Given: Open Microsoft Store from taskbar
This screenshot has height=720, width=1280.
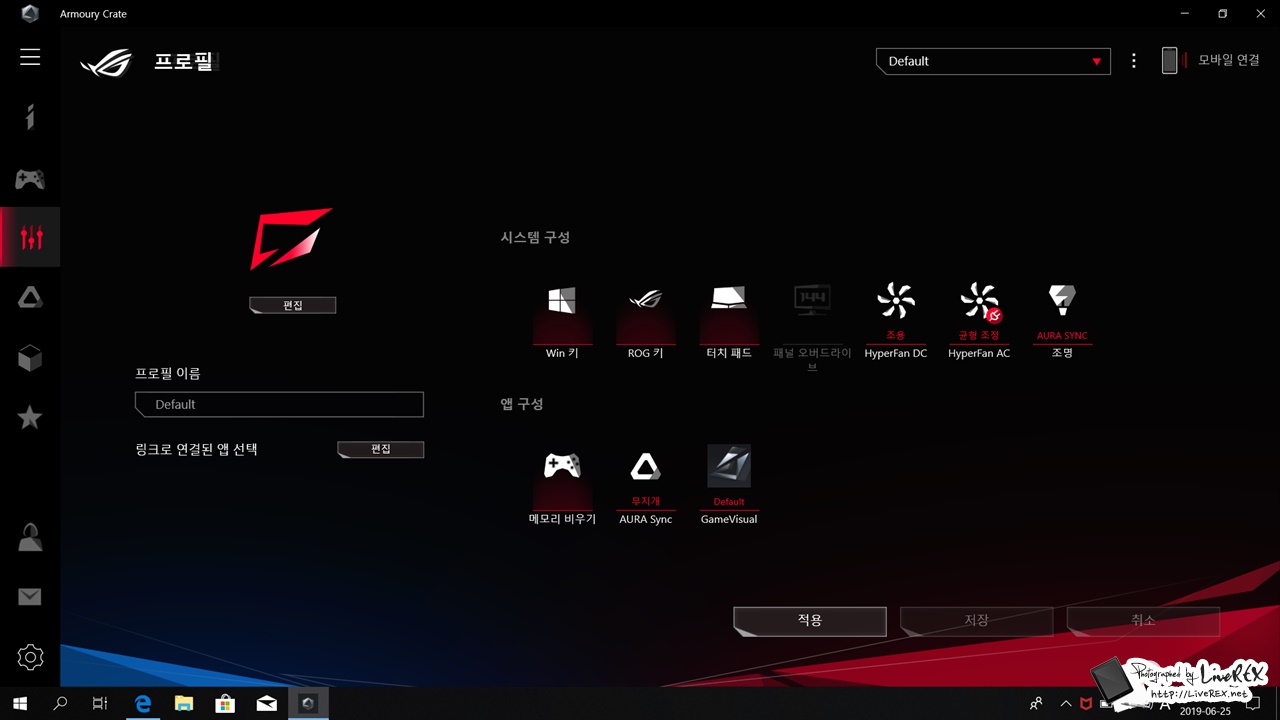Looking at the screenshot, I should (225, 704).
